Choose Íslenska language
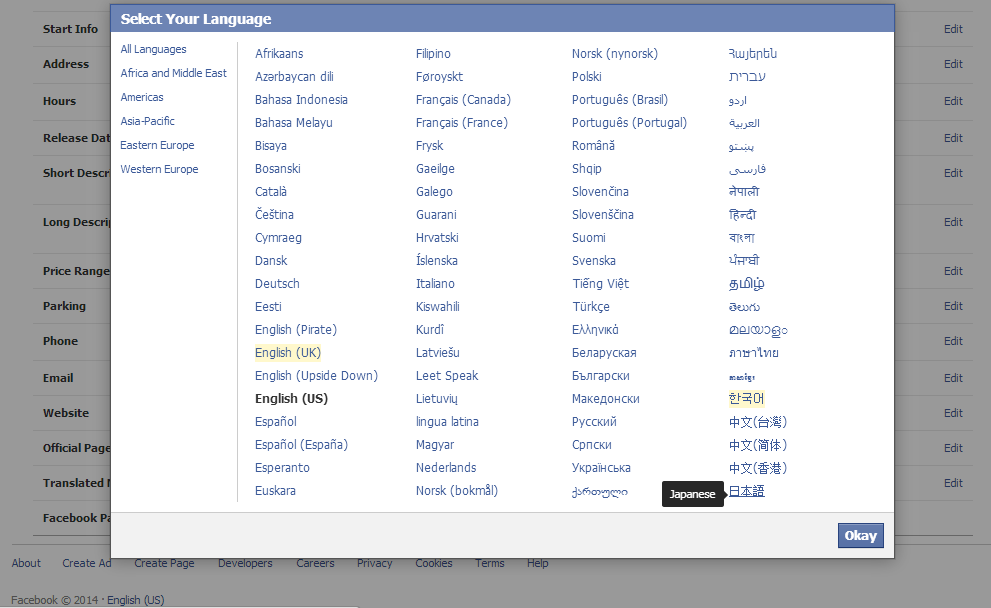This screenshot has height=608, width=991. [x=437, y=260]
